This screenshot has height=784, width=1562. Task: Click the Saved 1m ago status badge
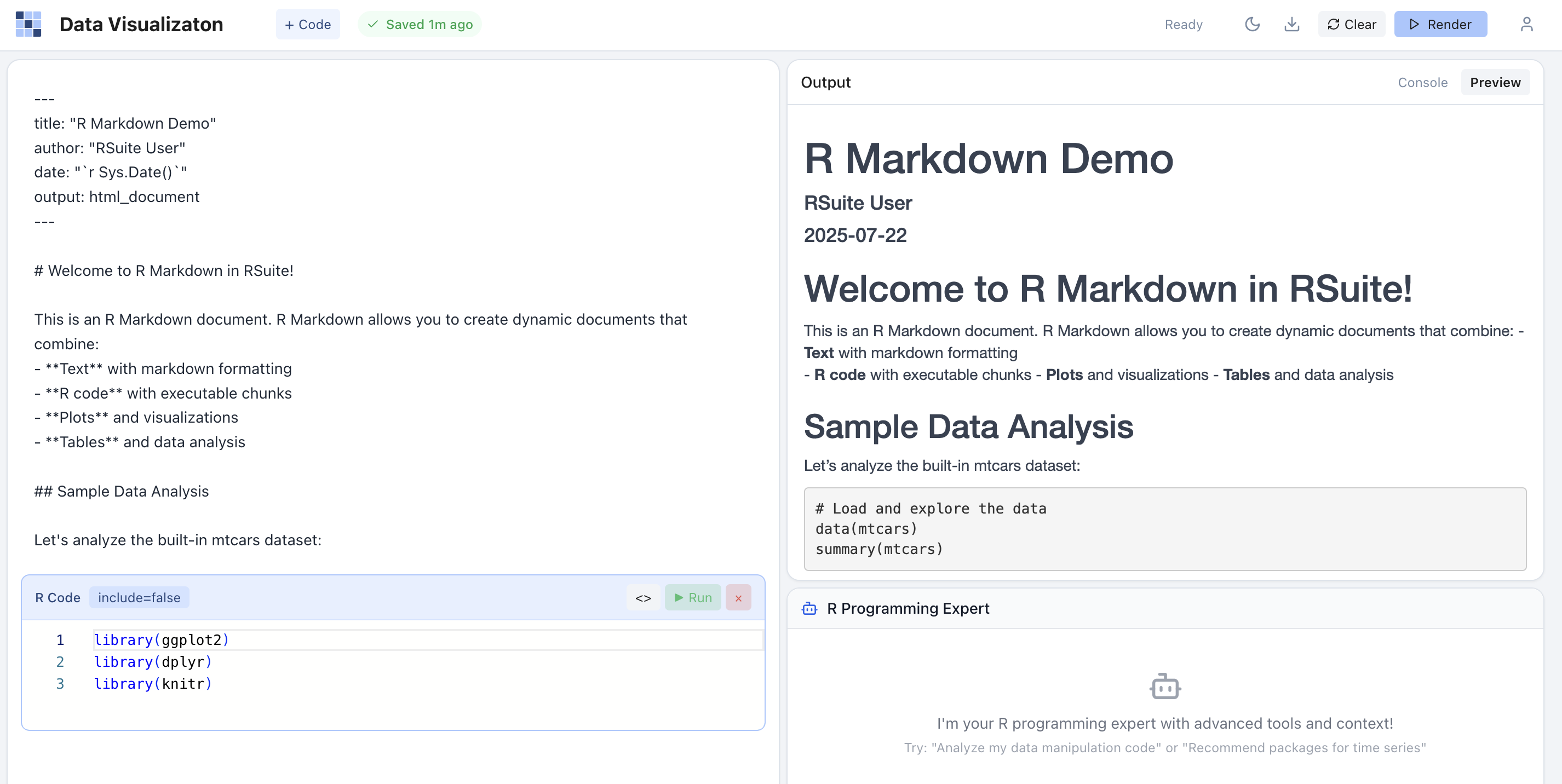click(420, 24)
